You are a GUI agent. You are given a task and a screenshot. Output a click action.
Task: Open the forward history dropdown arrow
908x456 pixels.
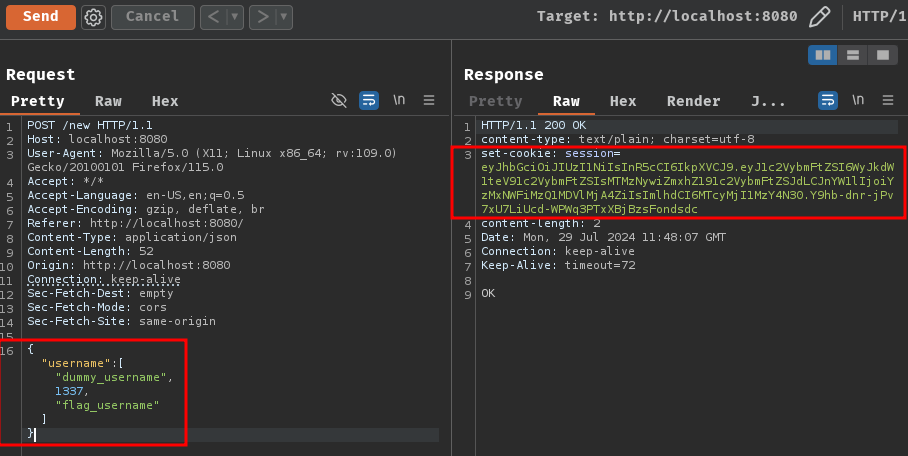coord(284,17)
